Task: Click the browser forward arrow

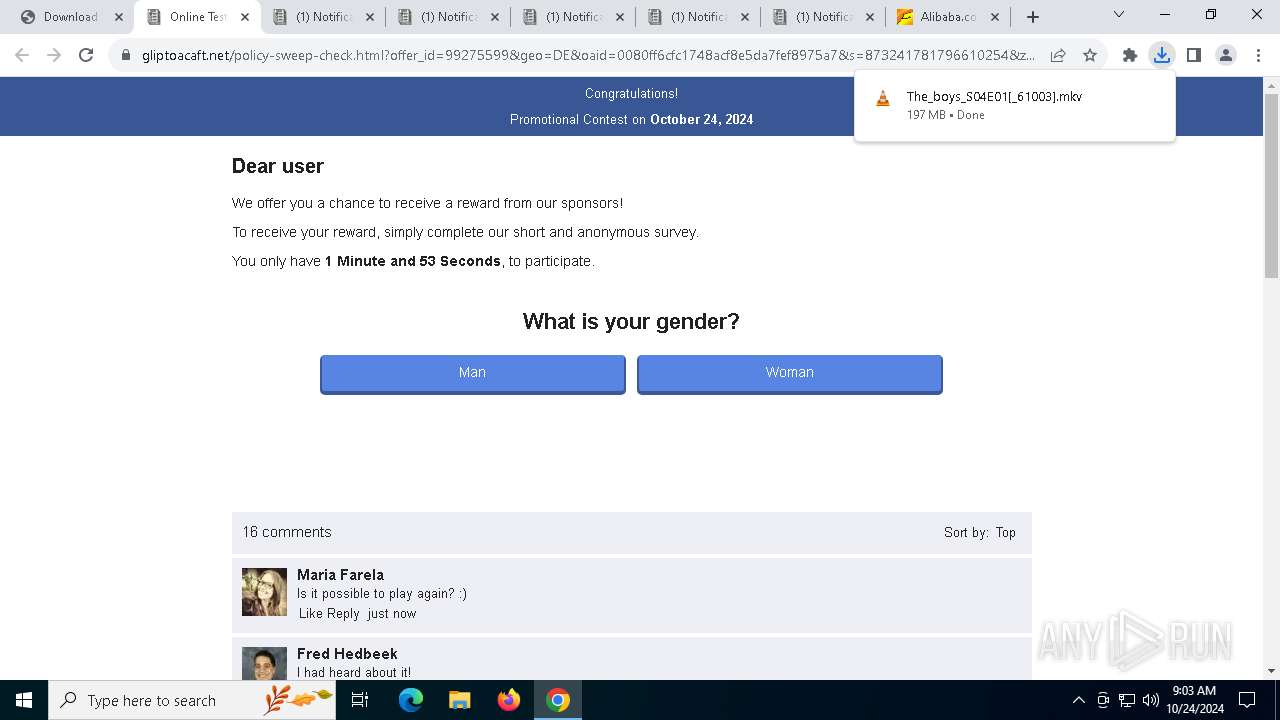Action: point(54,55)
